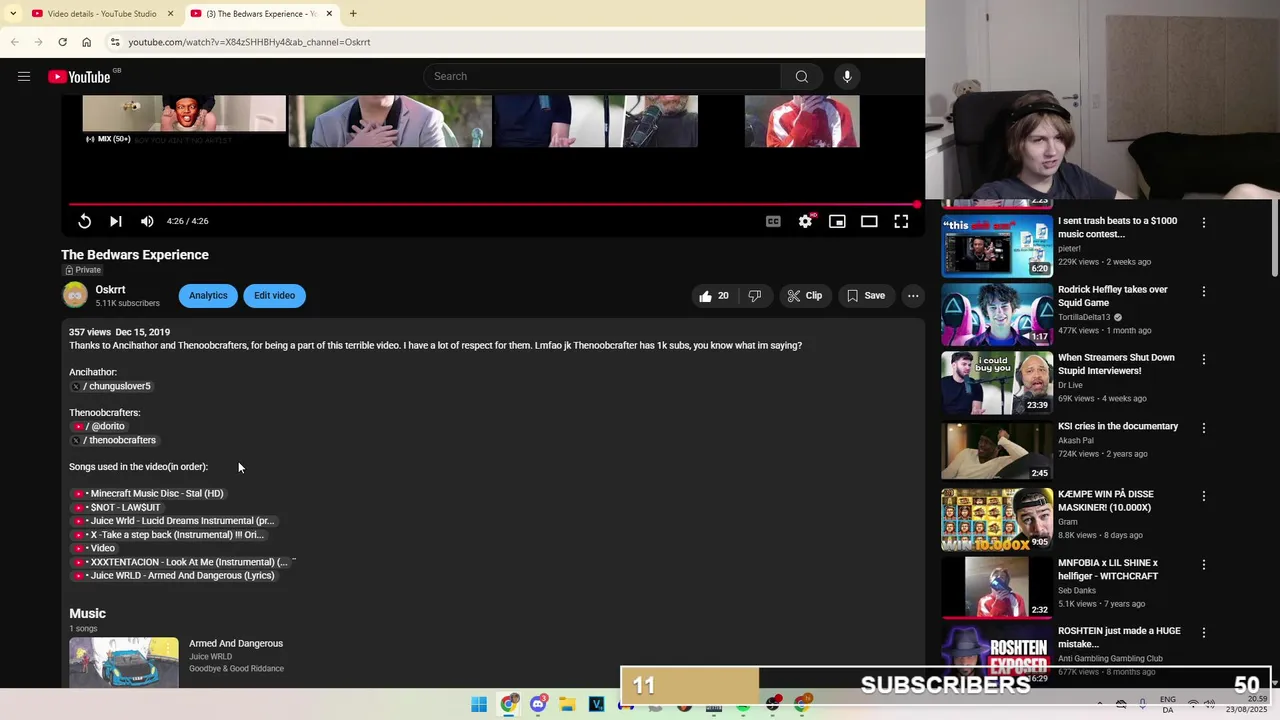The image size is (1280, 720).
Task: Open Chrome from the taskbar
Action: (x=508, y=704)
